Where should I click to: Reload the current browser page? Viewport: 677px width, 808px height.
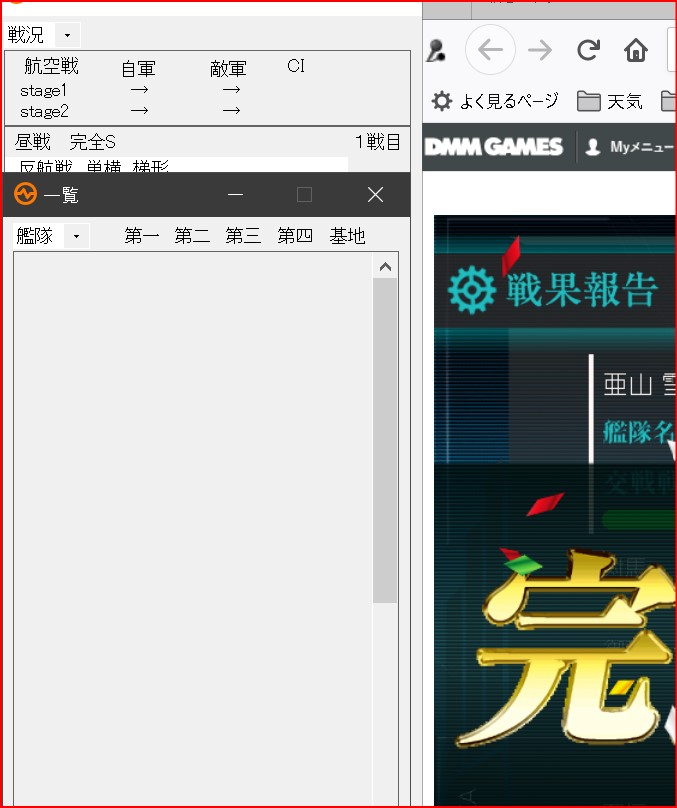(x=589, y=50)
